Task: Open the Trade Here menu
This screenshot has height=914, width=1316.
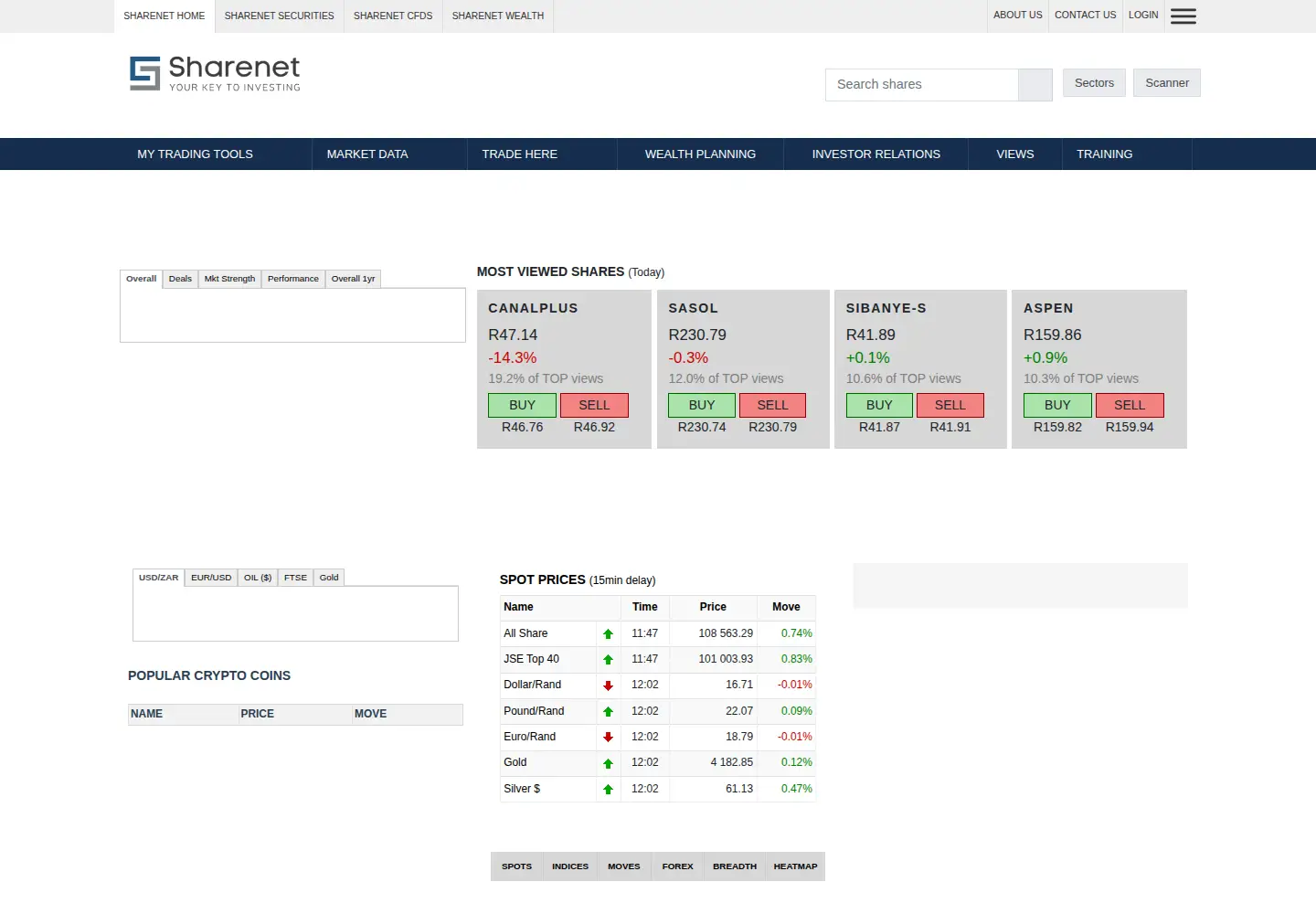Action: tap(520, 154)
